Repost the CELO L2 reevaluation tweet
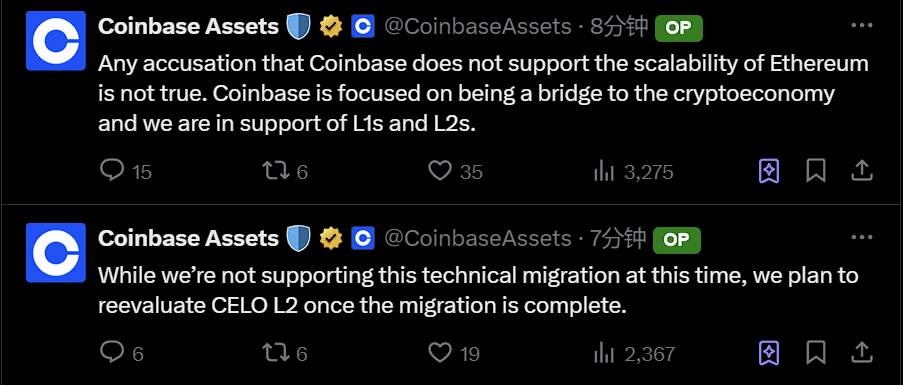Screen dimensions: 903x385 [x=274, y=353]
